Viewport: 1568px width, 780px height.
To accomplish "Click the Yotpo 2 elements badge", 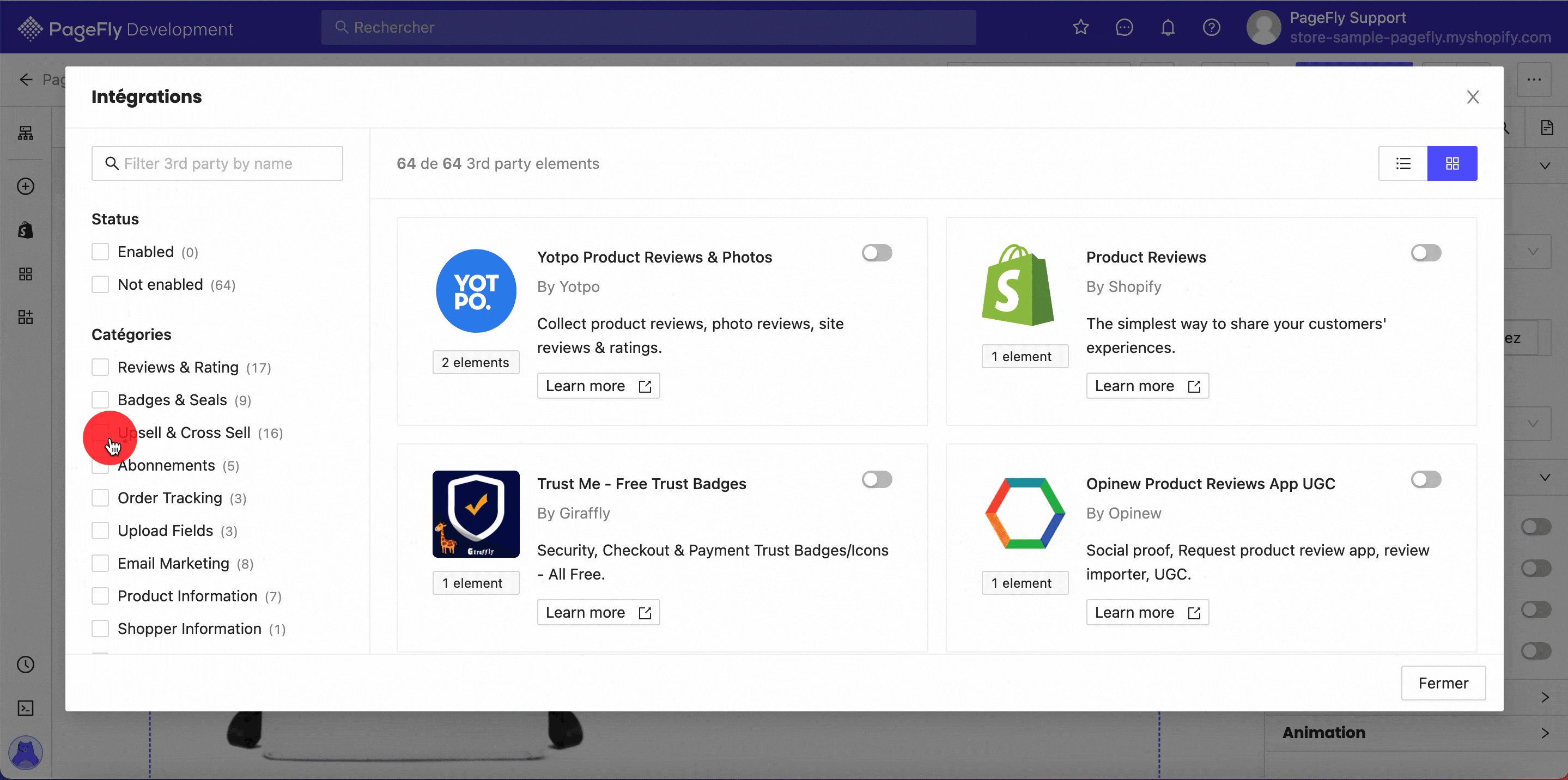I will 476,362.
